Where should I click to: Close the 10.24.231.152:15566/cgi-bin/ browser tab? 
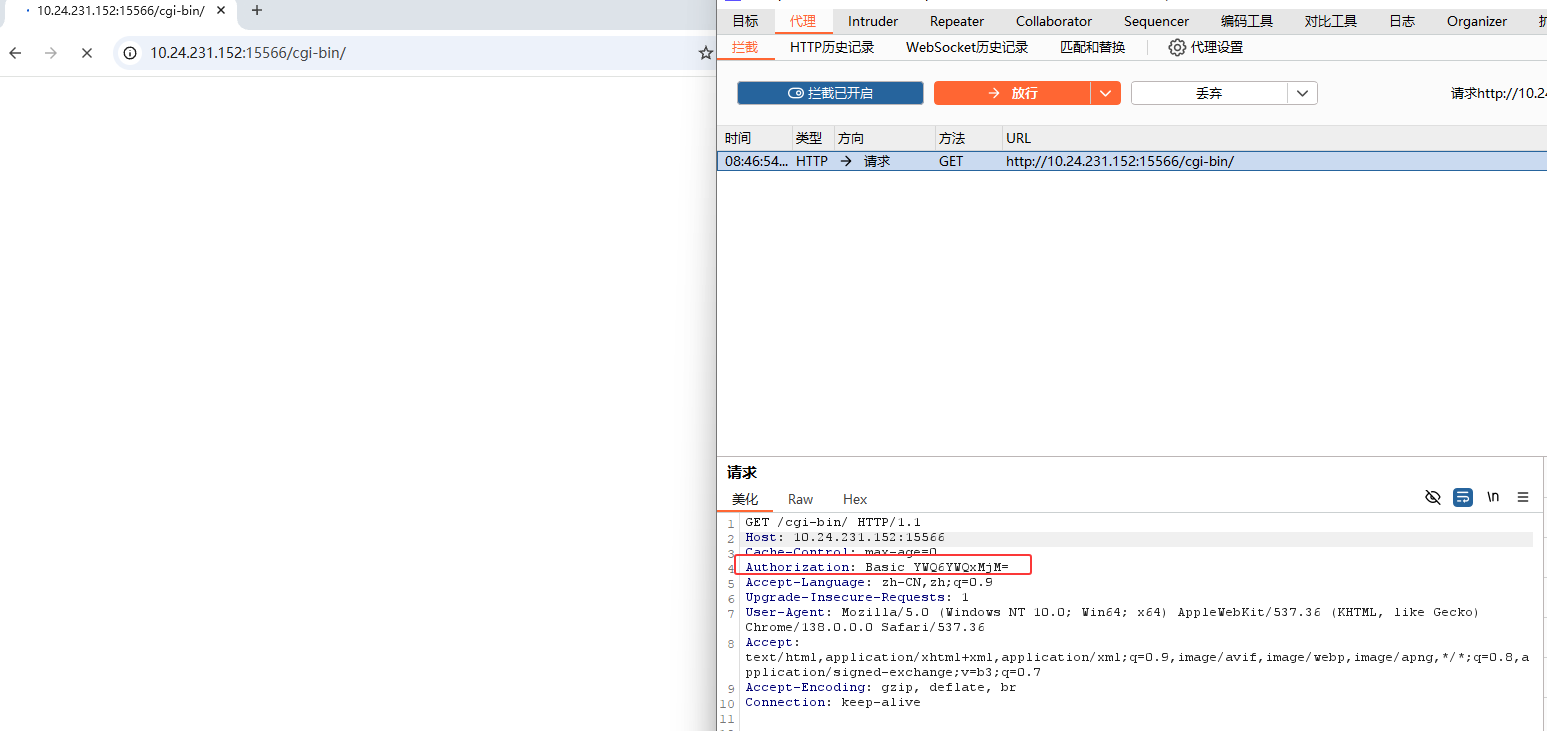[x=221, y=10]
